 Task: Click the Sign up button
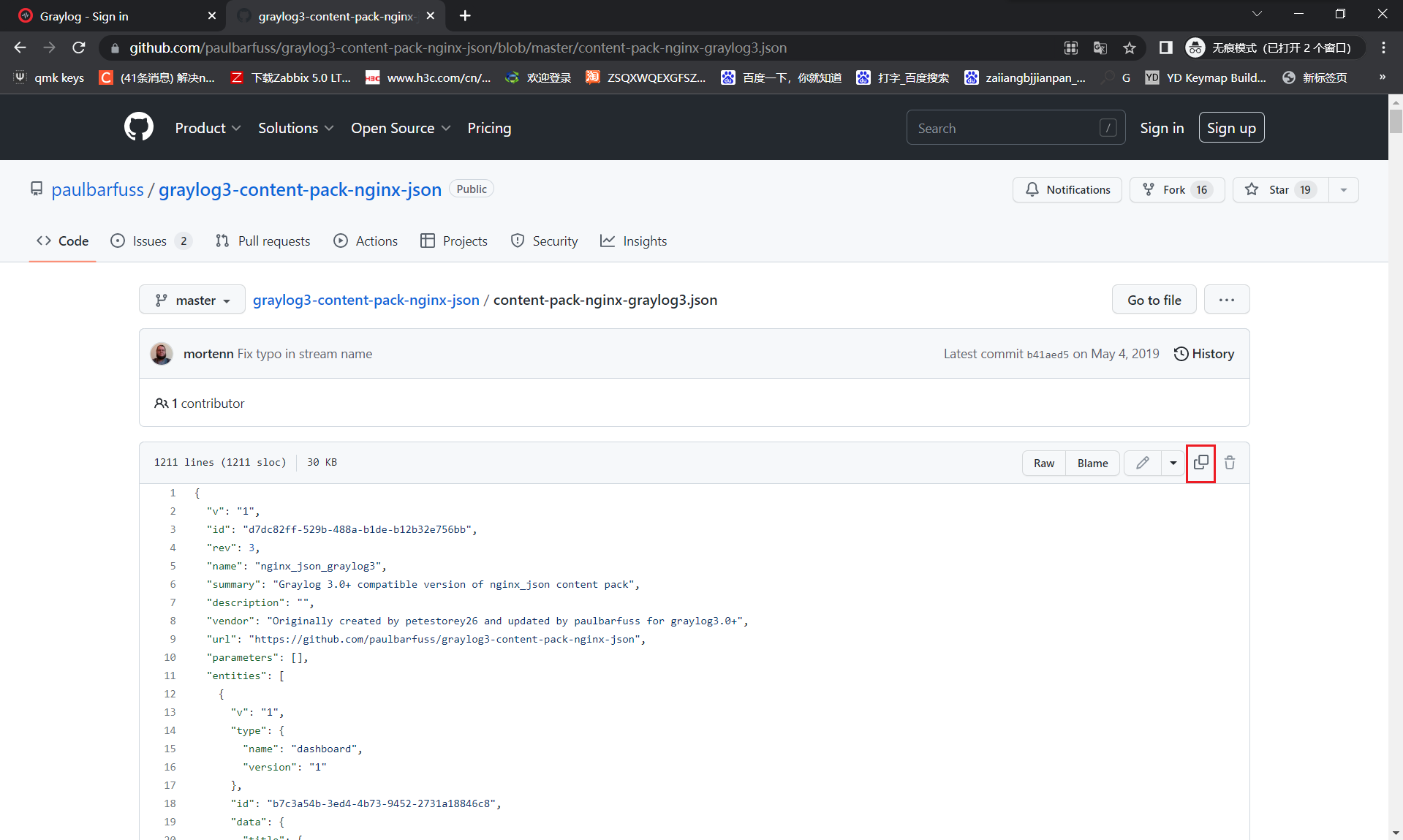click(x=1231, y=128)
